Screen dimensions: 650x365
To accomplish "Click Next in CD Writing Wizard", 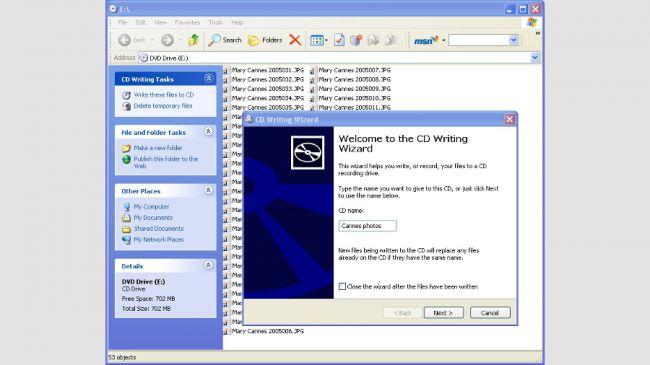I will 444,313.
